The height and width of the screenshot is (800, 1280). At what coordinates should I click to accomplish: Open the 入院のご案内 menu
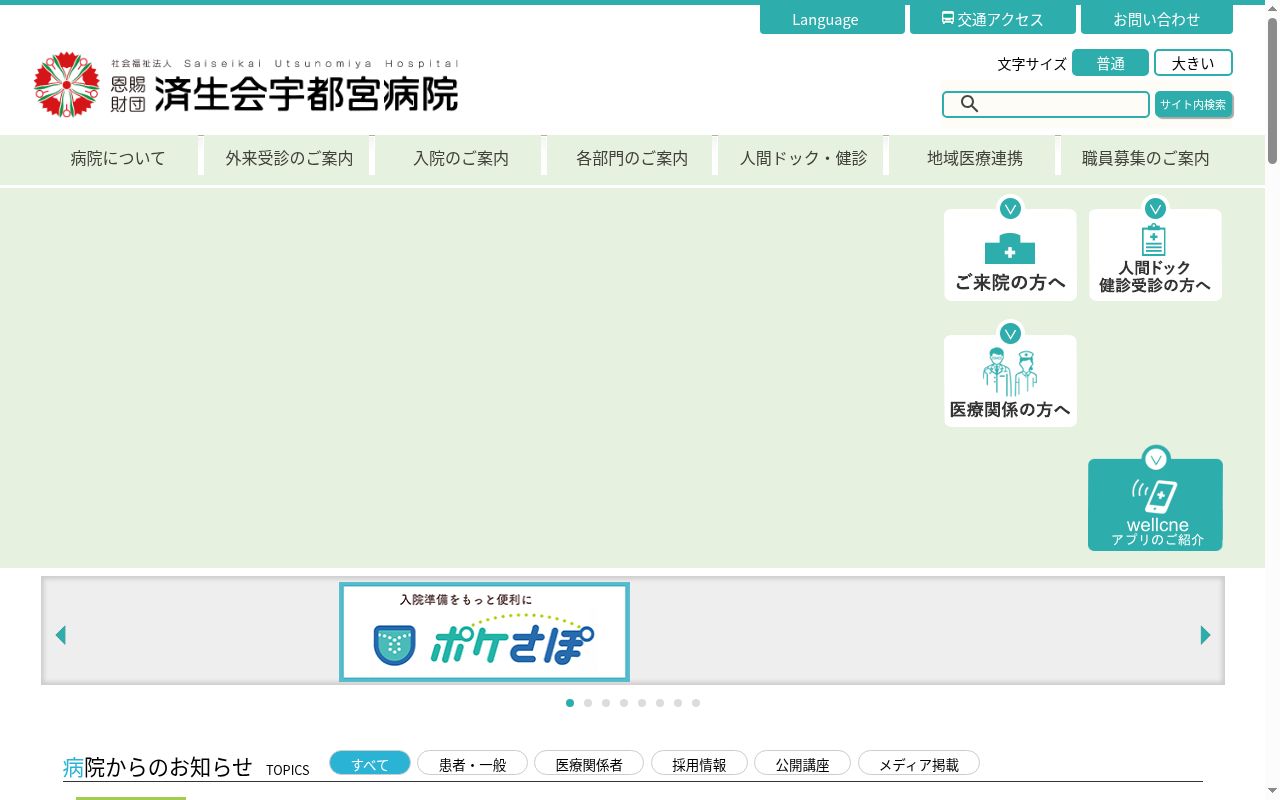(461, 158)
